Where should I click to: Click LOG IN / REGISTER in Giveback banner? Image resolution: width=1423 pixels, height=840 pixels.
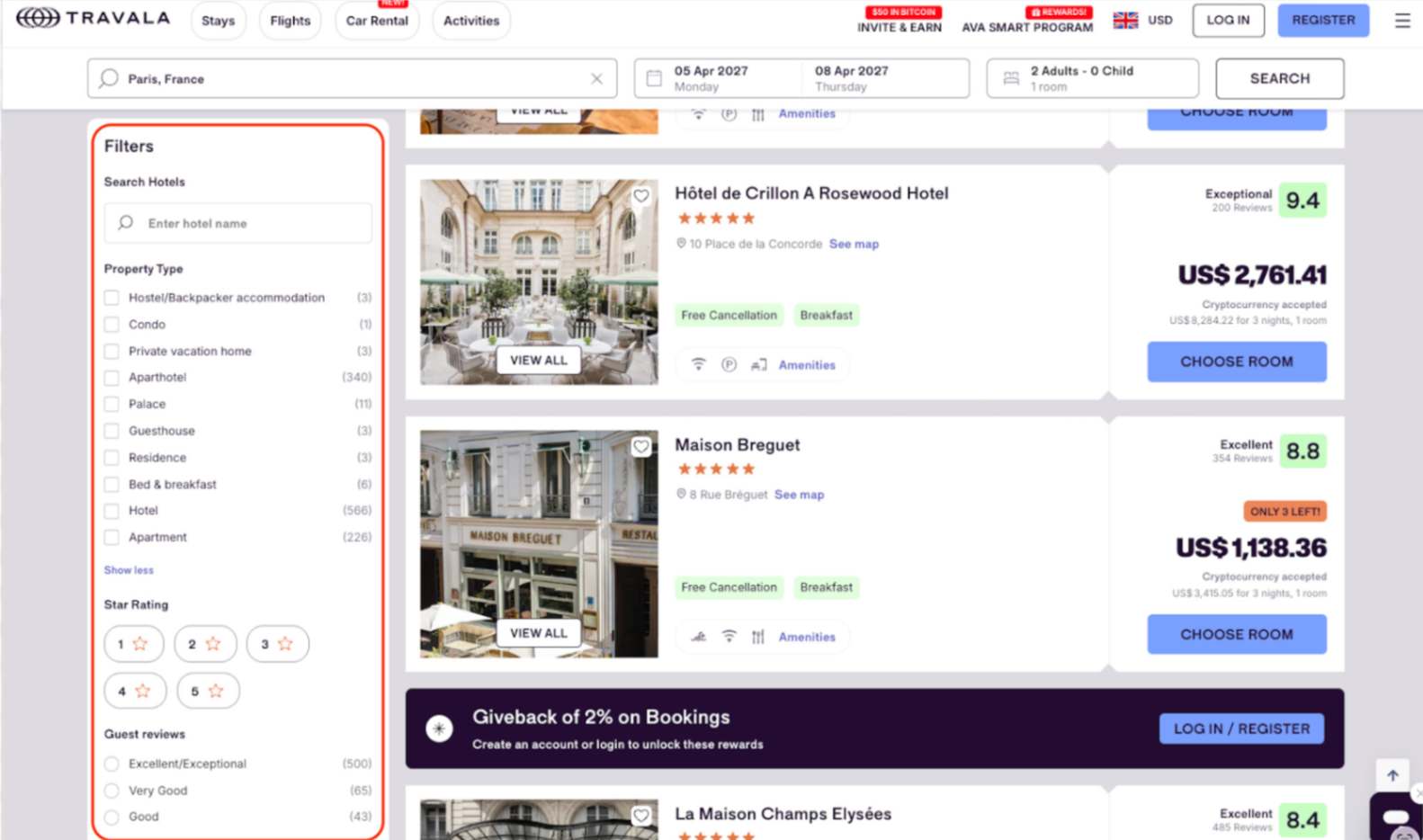[1241, 728]
